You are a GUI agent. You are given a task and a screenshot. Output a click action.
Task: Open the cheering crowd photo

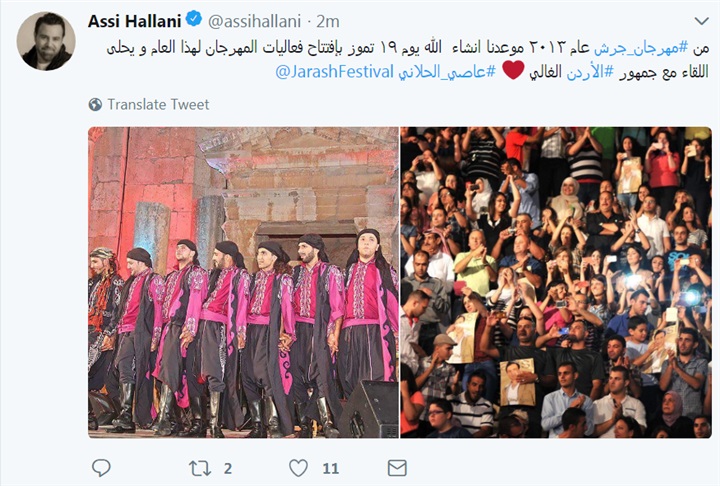coord(556,282)
